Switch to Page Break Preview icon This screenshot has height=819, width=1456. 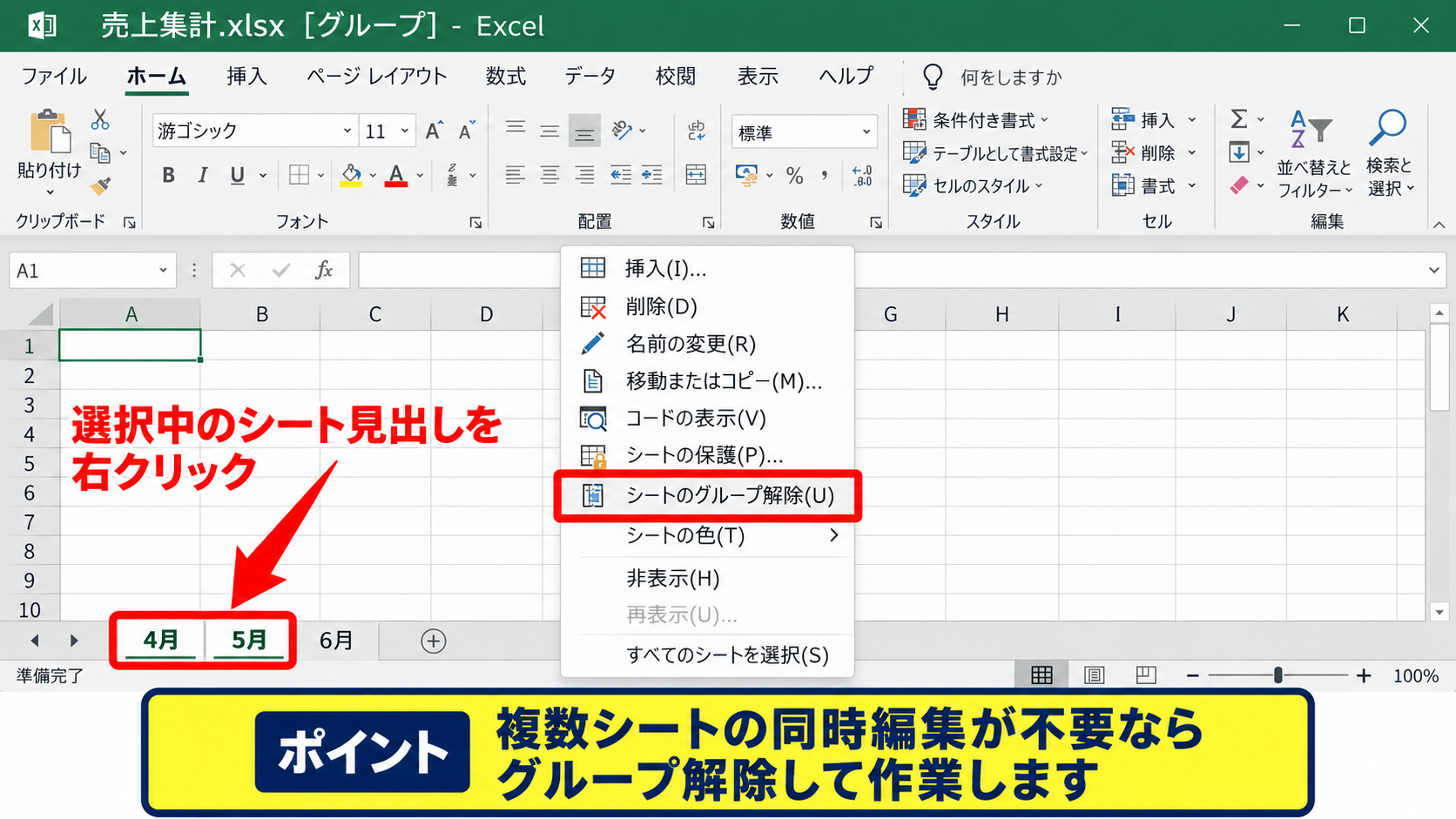click(1146, 675)
